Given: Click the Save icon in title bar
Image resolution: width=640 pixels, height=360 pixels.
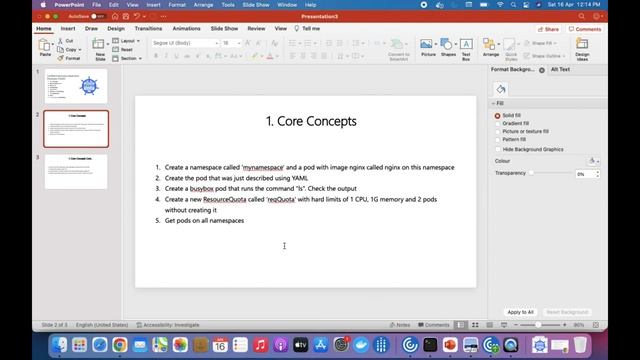Looking at the screenshot, I should [x=126, y=16].
